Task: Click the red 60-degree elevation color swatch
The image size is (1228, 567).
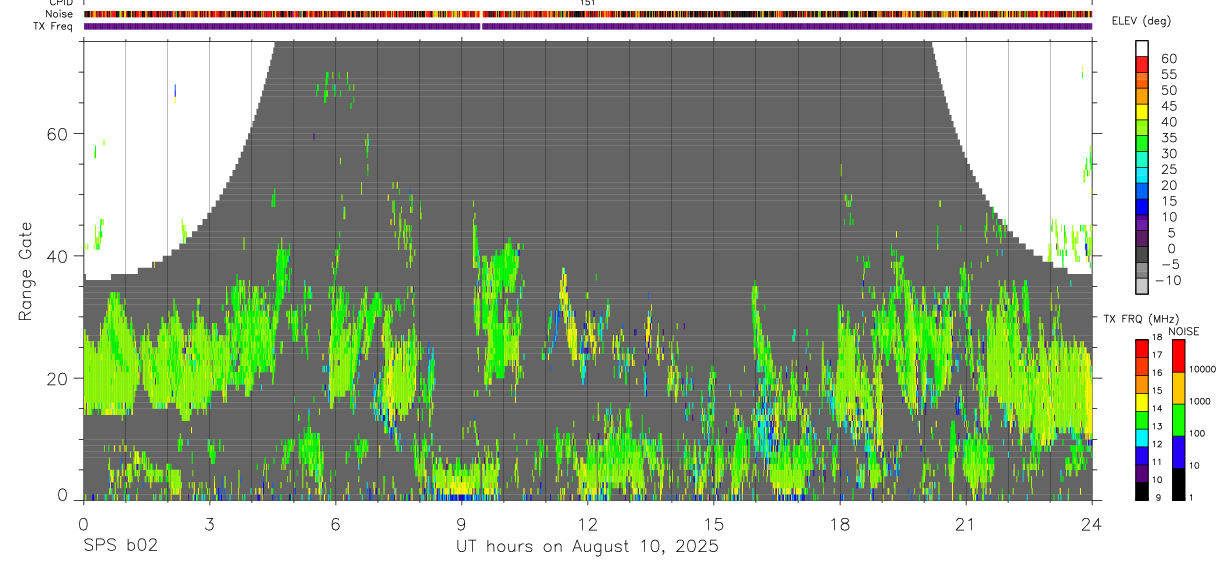Action: tap(1143, 59)
